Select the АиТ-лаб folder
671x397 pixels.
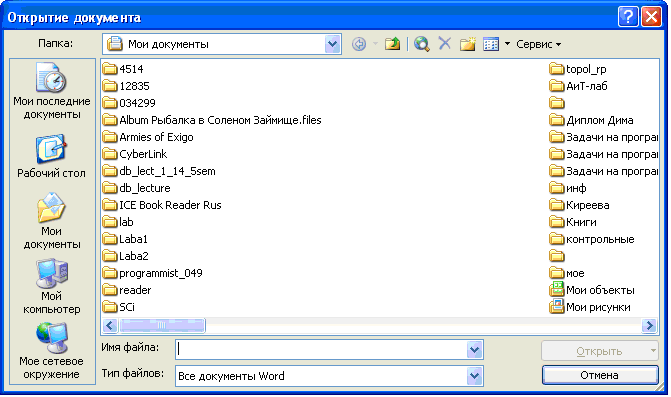coord(579,86)
